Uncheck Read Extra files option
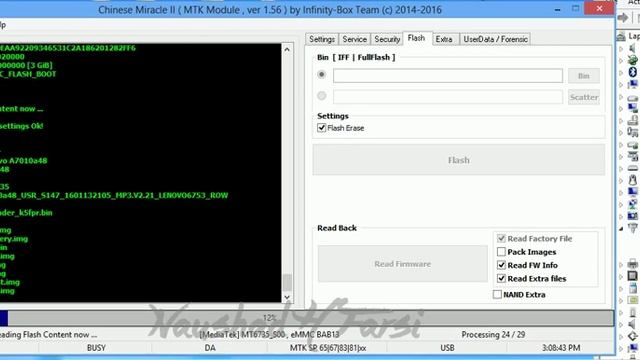 [x=501, y=279]
